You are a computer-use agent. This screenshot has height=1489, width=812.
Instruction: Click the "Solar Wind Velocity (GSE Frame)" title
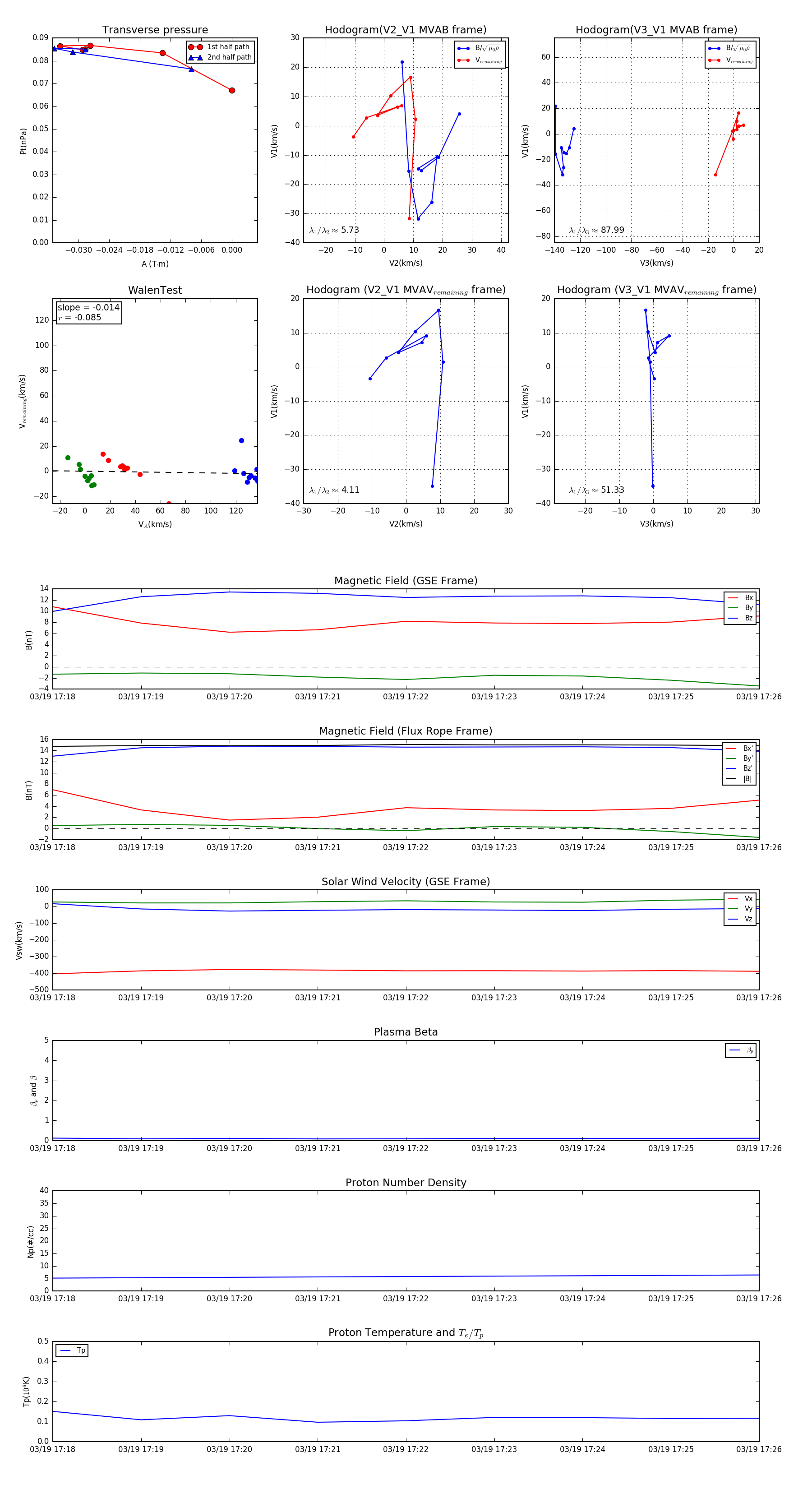pos(406,882)
